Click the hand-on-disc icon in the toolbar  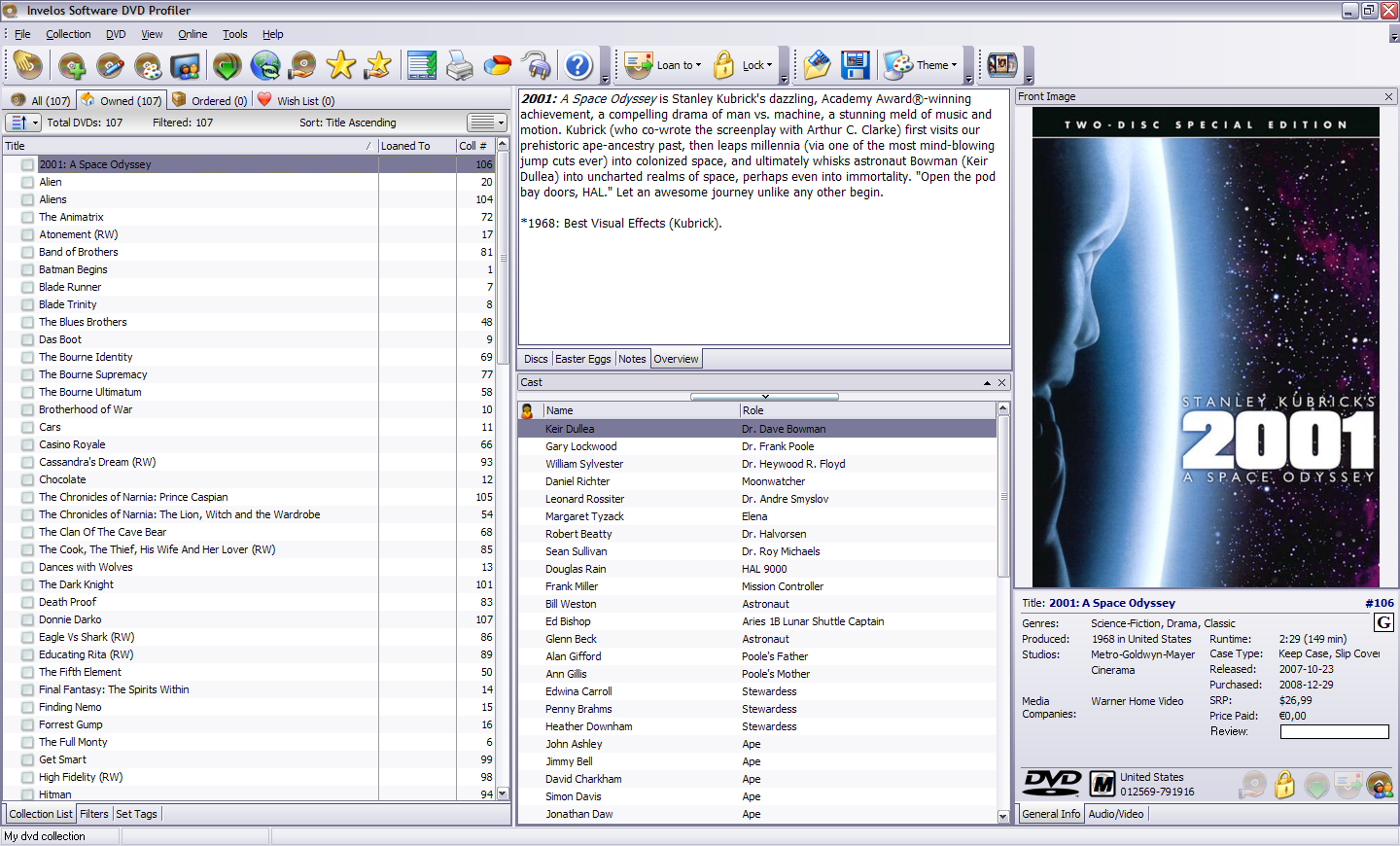28,65
